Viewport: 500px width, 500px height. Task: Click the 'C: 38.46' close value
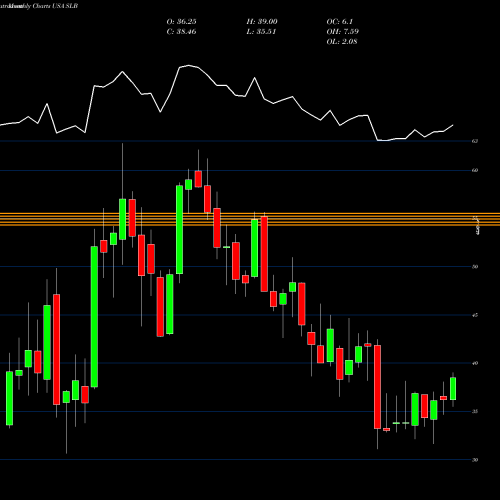181,32
